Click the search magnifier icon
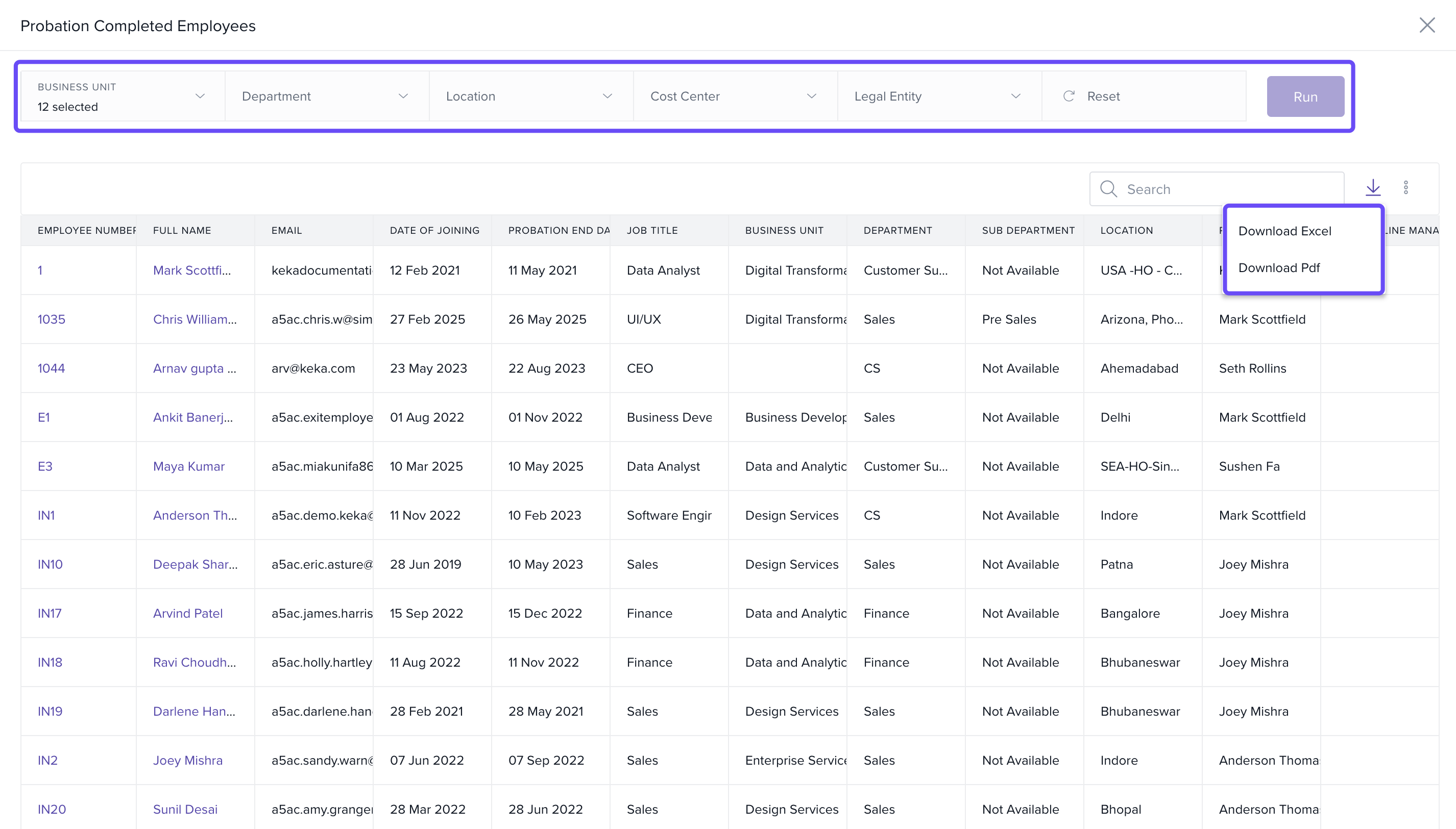The height and width of the screenshot is (829, 1456). [1107, 189]
